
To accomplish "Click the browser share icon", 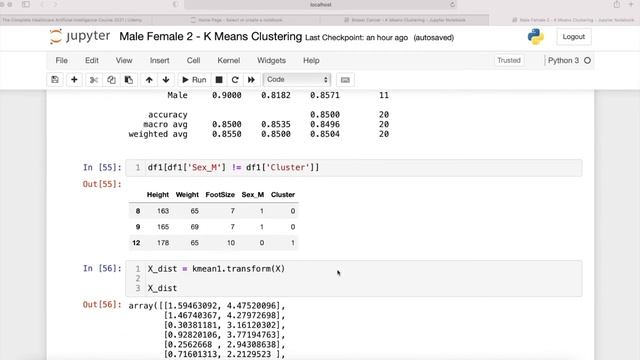I will (617, 4).
